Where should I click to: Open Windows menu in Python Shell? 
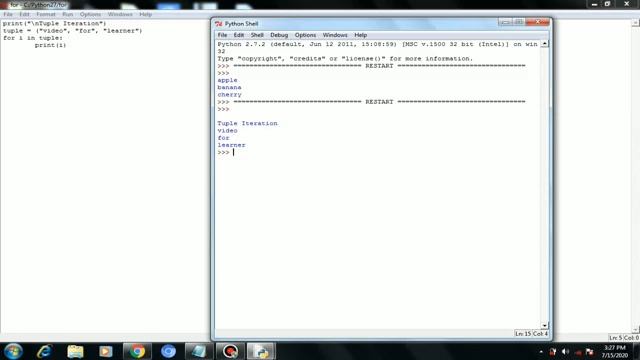[335, 35]
